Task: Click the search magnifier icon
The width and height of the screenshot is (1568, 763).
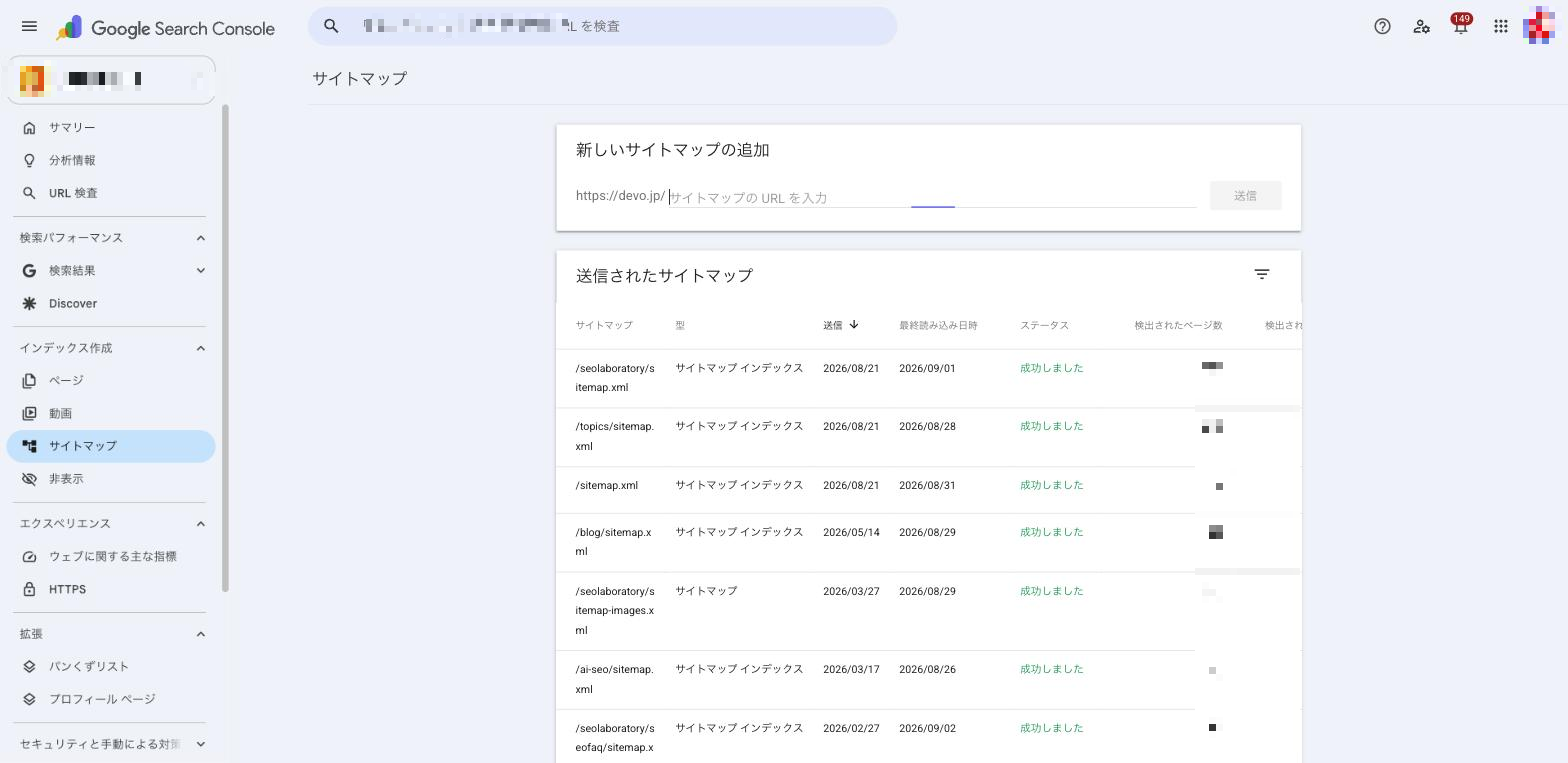Action: click(332, 26)
